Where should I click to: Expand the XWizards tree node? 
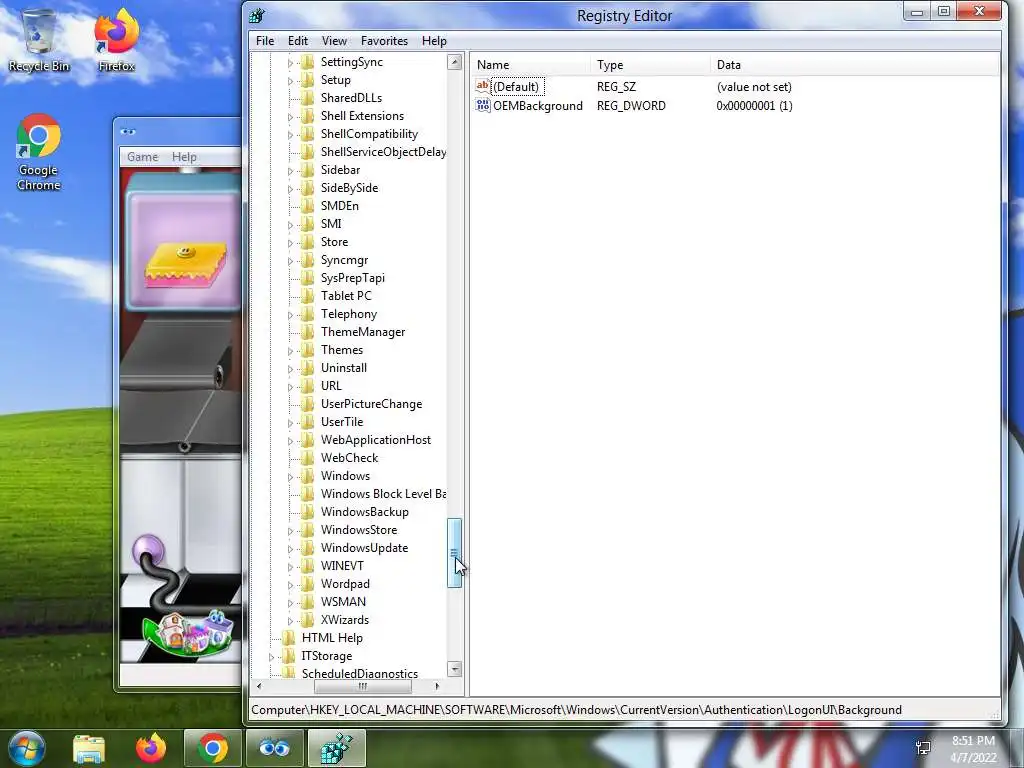[290, 621]
